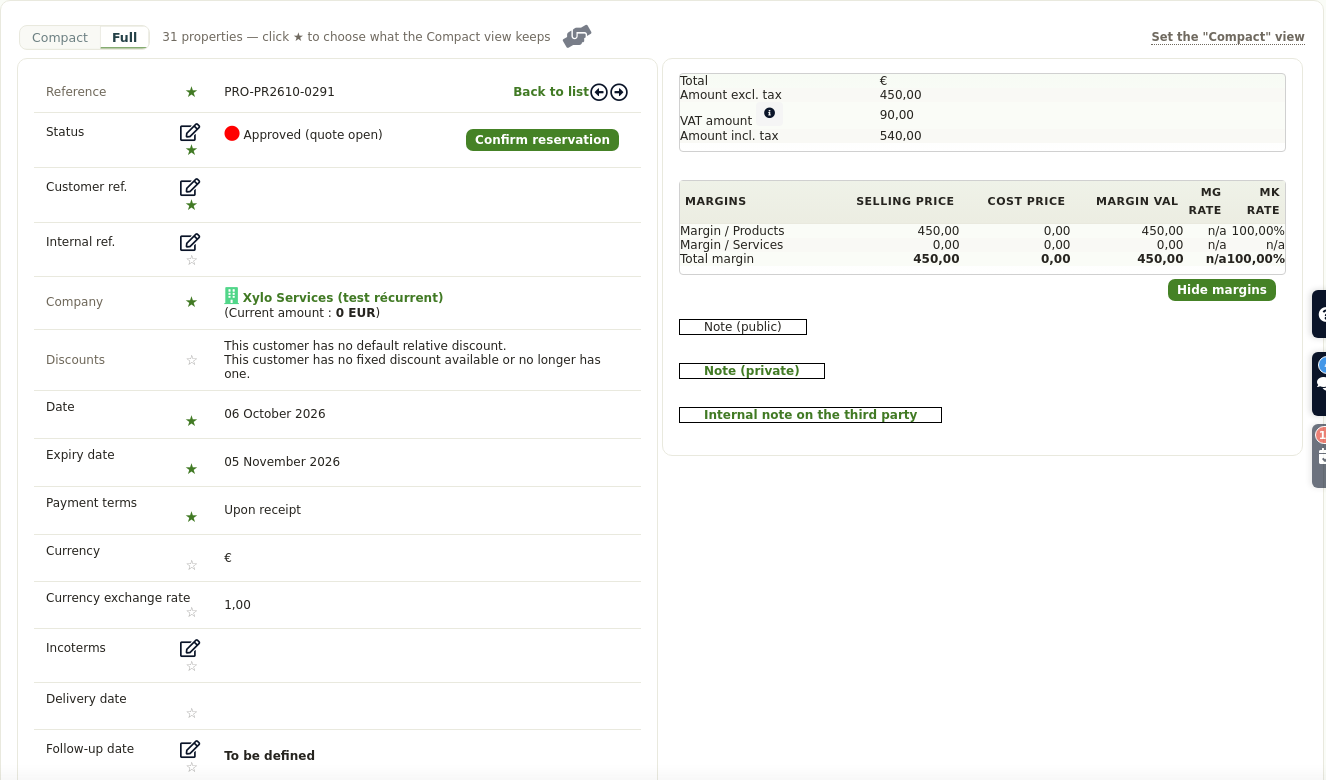
Task: Star the Currency property for Compact
Action: [x=192, y=565]
